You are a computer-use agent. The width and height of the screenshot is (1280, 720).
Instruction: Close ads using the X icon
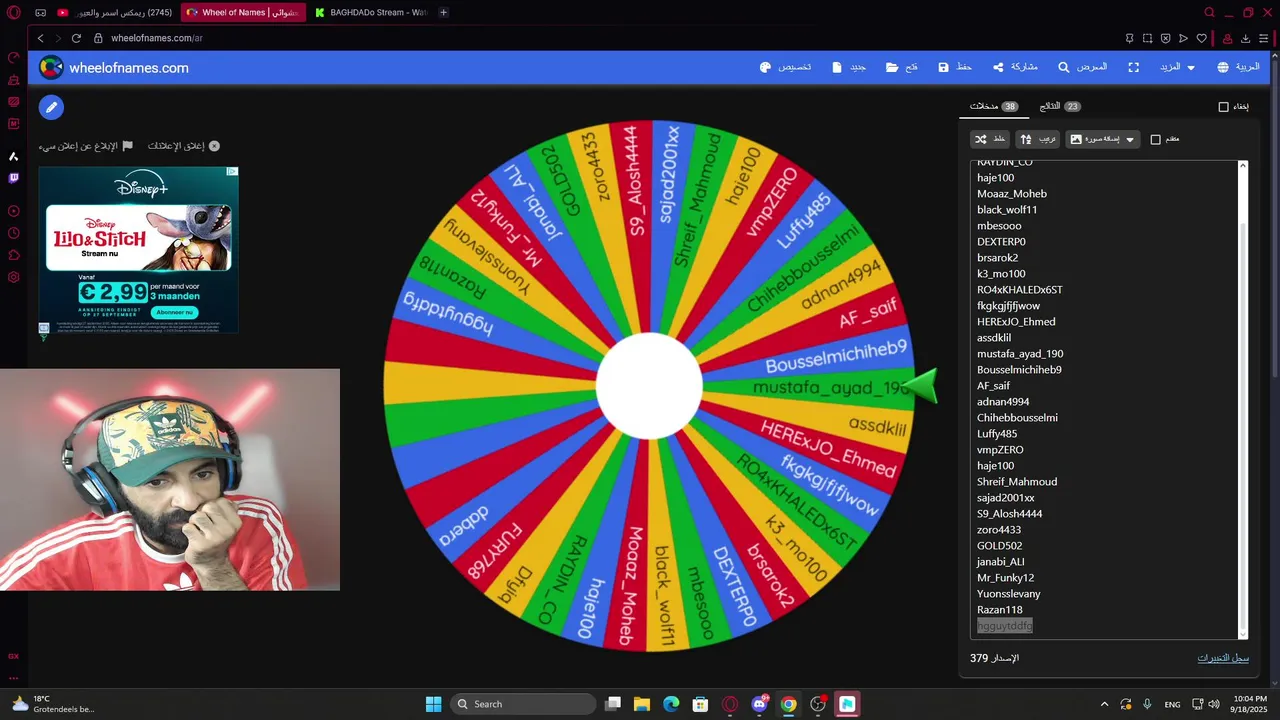[214, 146]
